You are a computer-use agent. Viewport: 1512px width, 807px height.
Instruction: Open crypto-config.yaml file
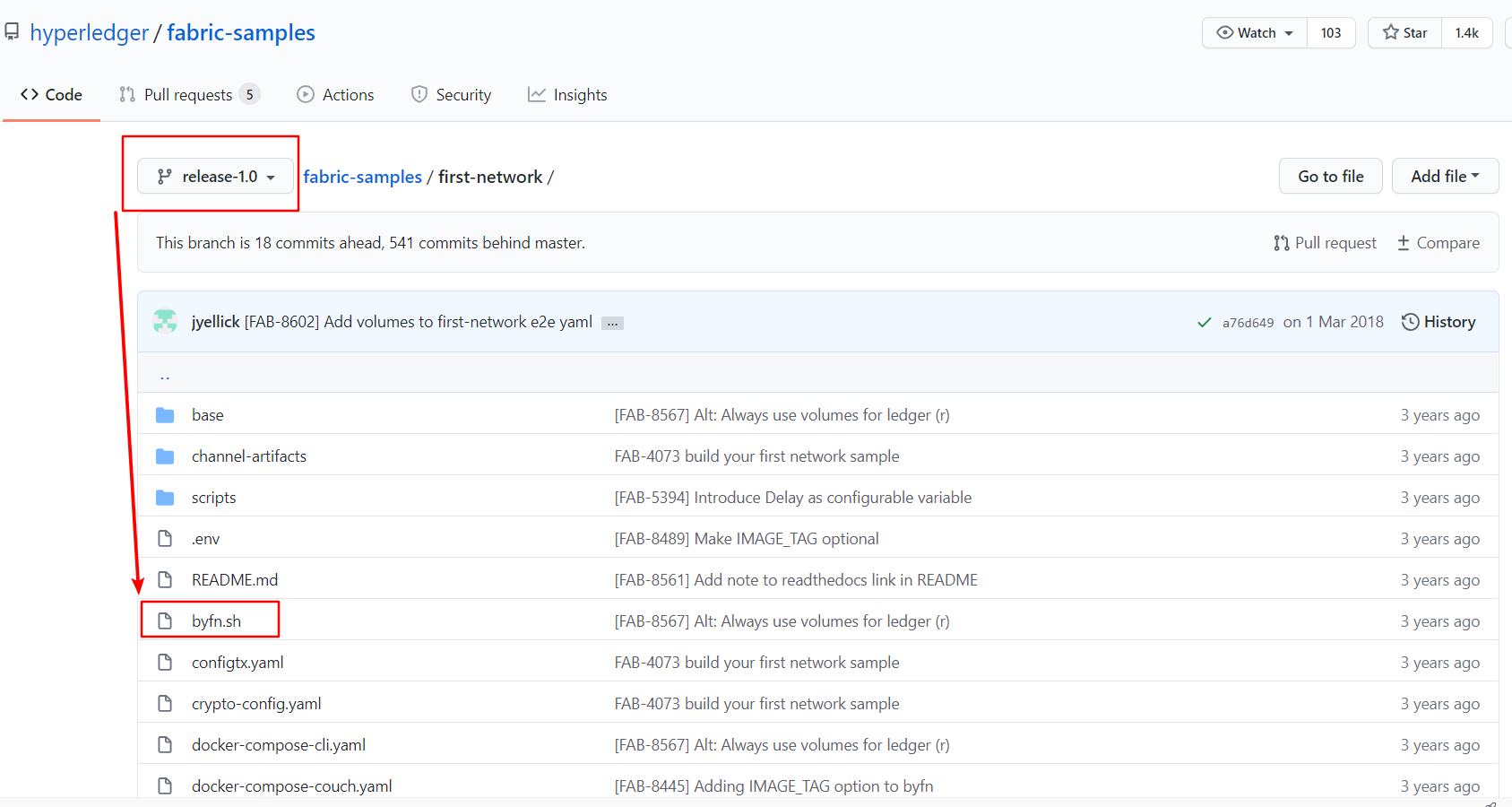[256, 704]
